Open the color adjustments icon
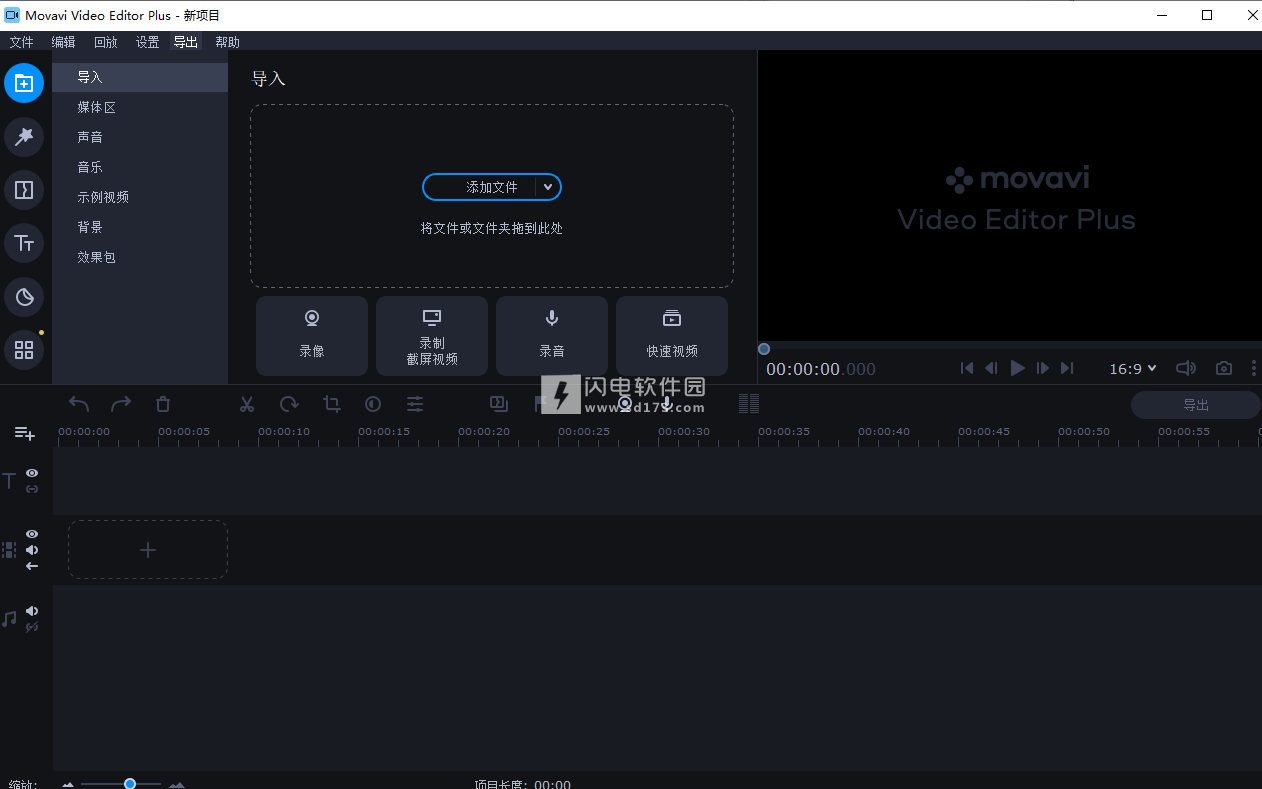 (x=373, y=404)
